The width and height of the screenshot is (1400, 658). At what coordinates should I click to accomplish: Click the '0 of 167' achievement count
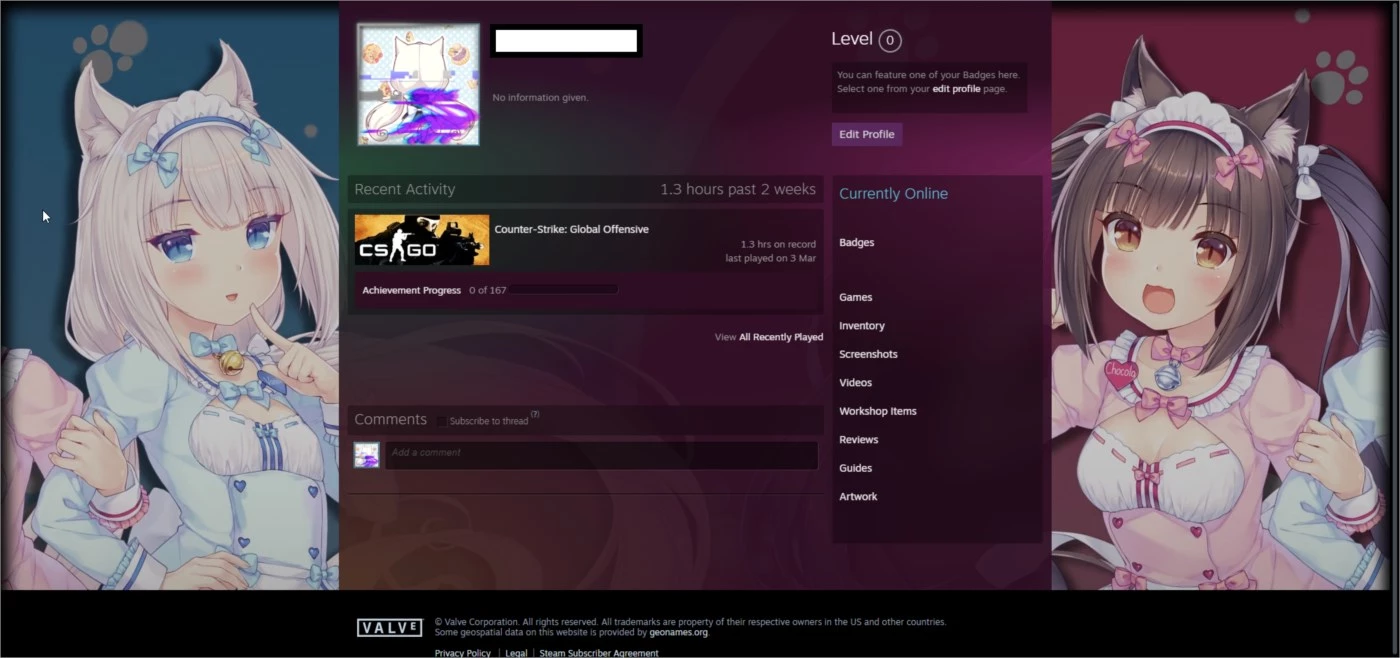click(488, 290)
